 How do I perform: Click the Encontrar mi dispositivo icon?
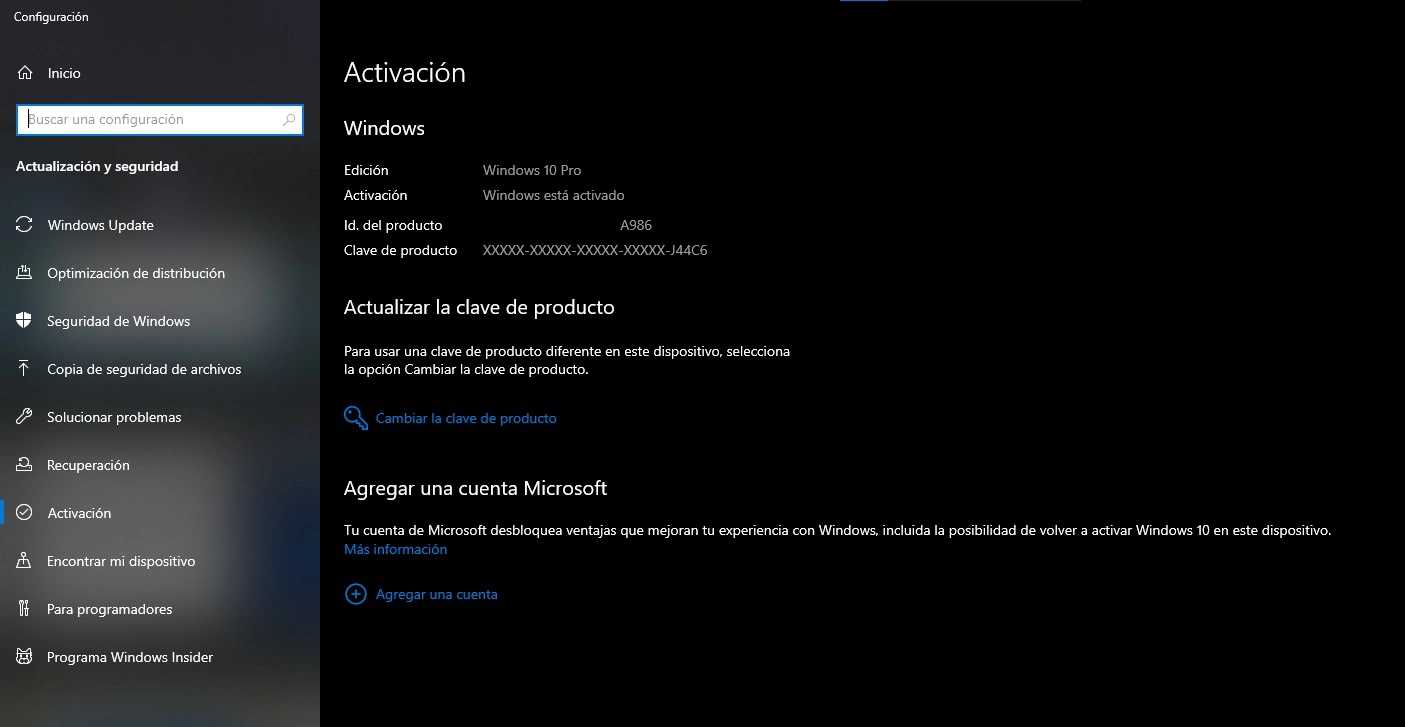(25, 561)
